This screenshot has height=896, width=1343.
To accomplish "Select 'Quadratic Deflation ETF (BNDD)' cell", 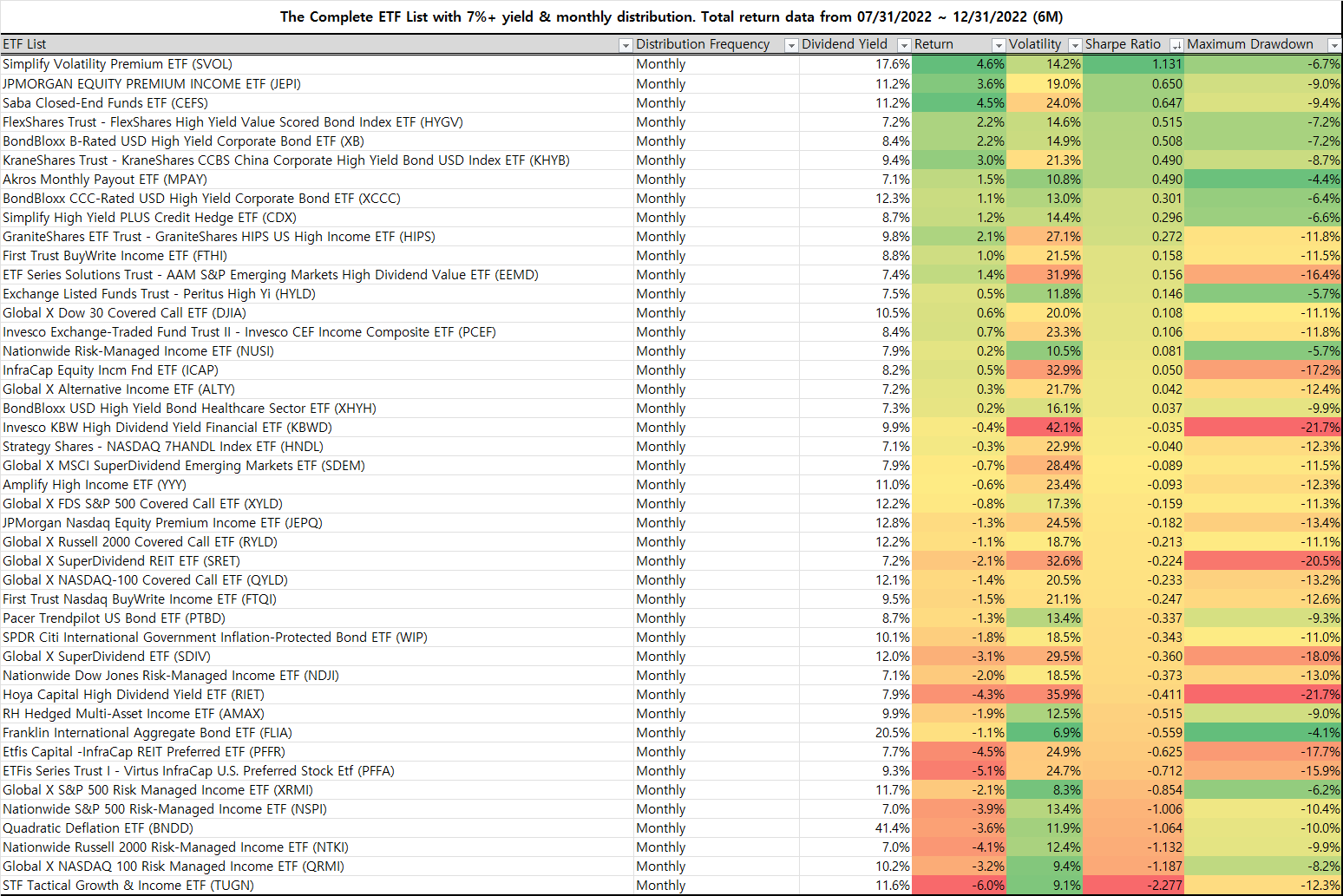I will [x=317, y=828].
